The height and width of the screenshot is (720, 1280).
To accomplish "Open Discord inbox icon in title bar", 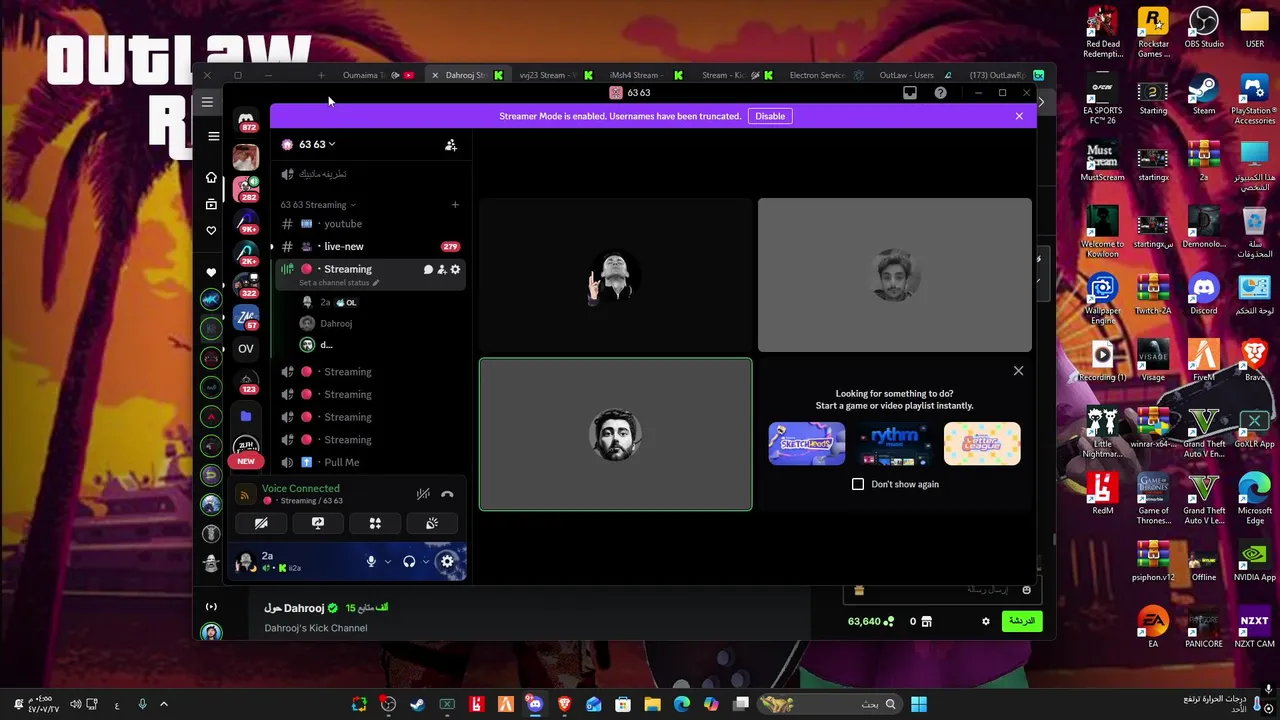I will pos(910,93).
